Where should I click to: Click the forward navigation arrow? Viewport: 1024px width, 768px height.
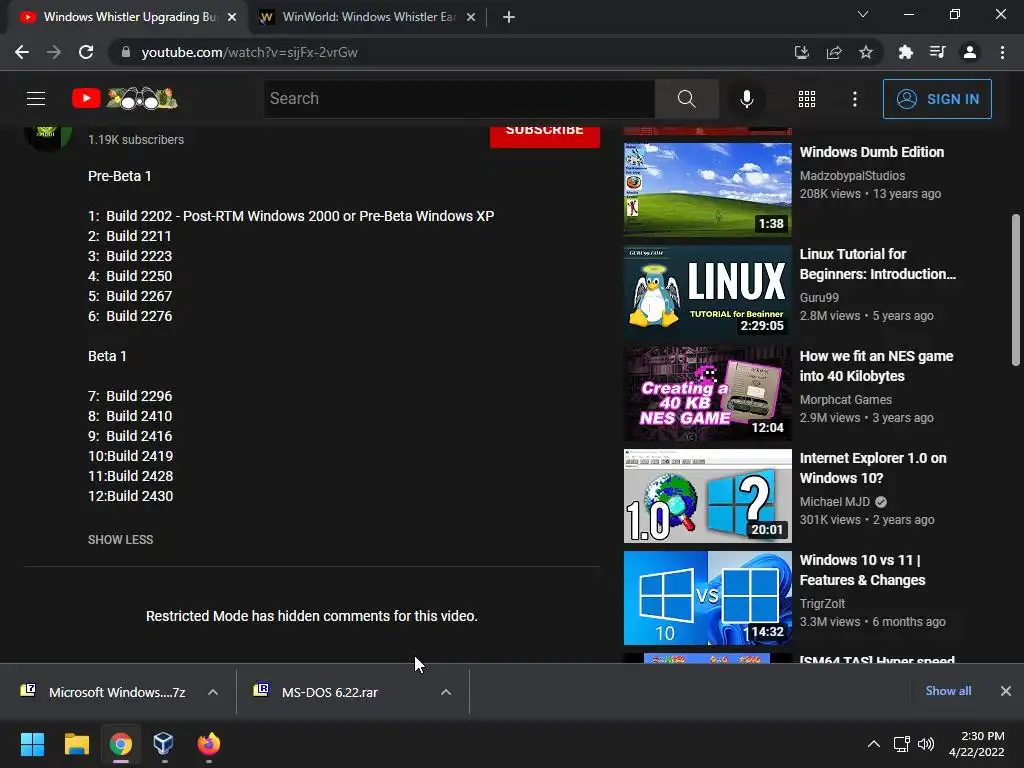pyautogui.click(x=54, y=52)
